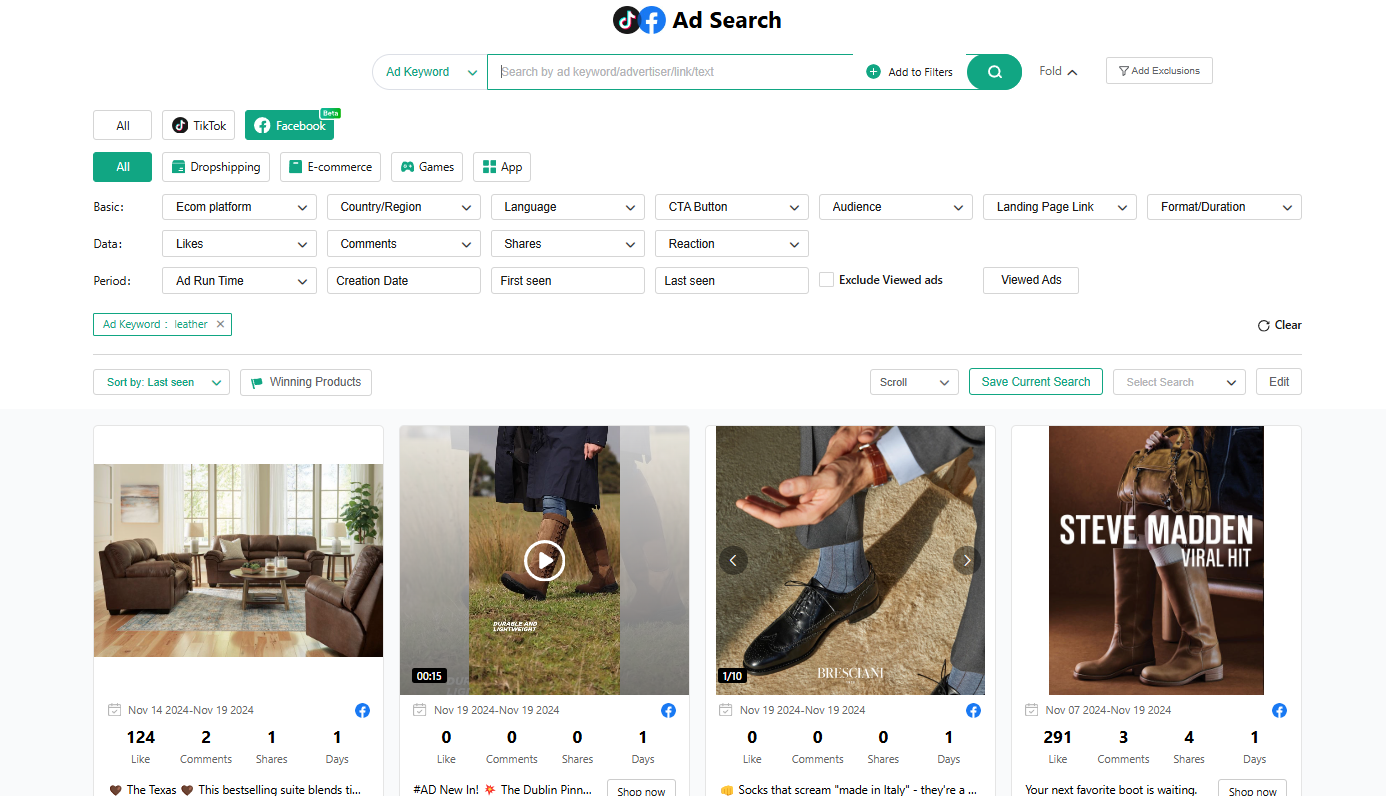The image size is (1386, 796).
Task: Click Save Current Search
Action: pos(1036,382)
